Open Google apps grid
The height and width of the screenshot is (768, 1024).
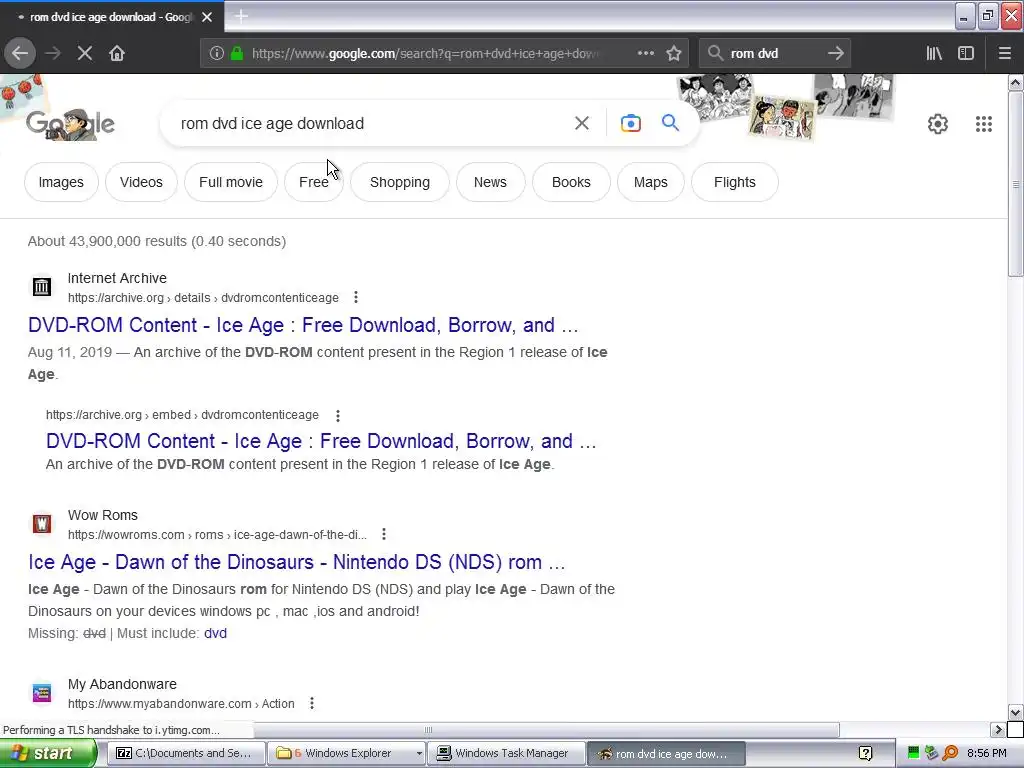[x=984, y=123]
